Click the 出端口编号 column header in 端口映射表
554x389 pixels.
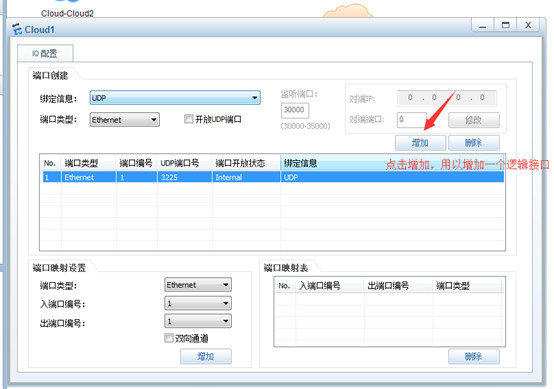399,285
